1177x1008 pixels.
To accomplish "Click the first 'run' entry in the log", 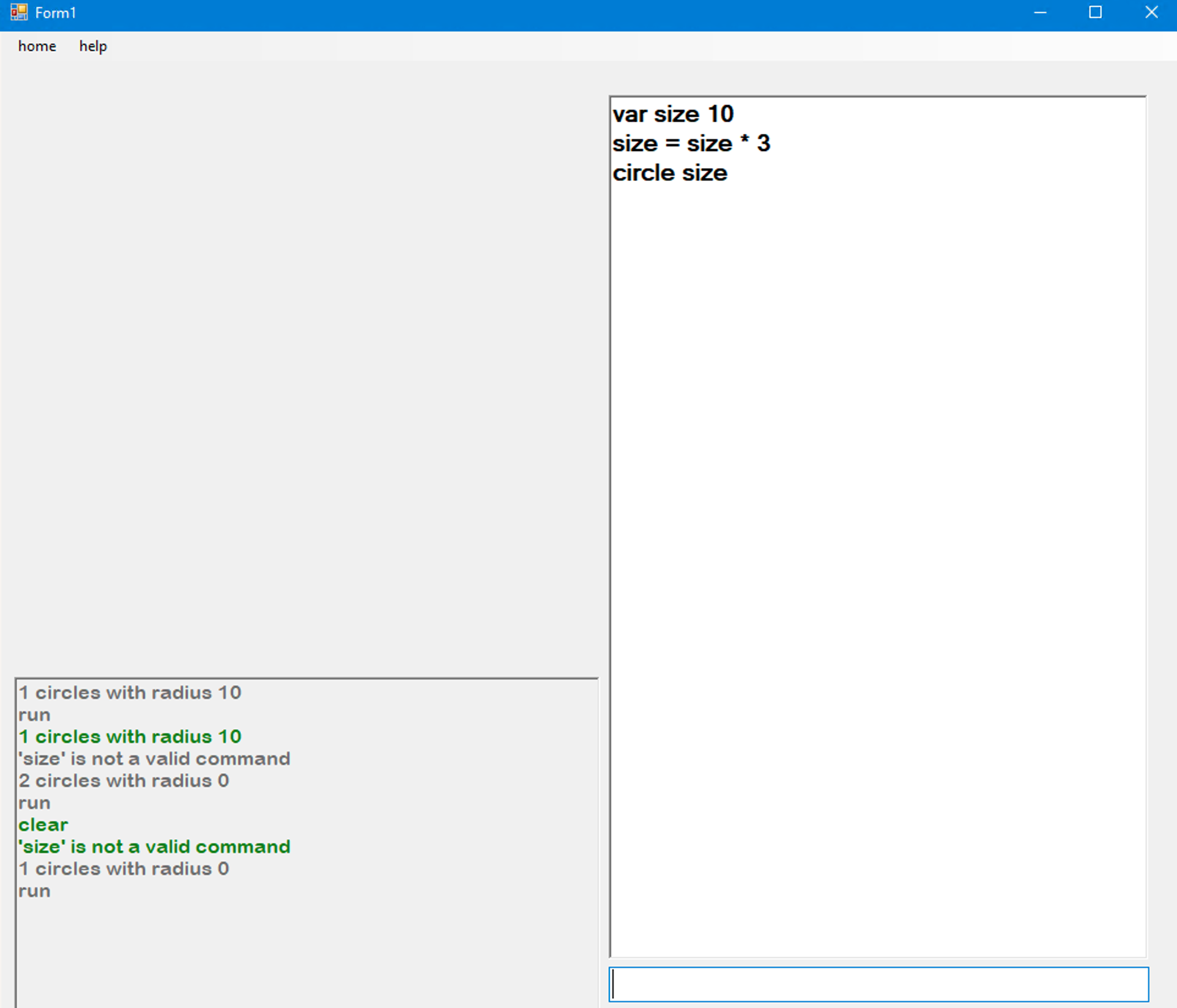I will (x=34, y=714).
